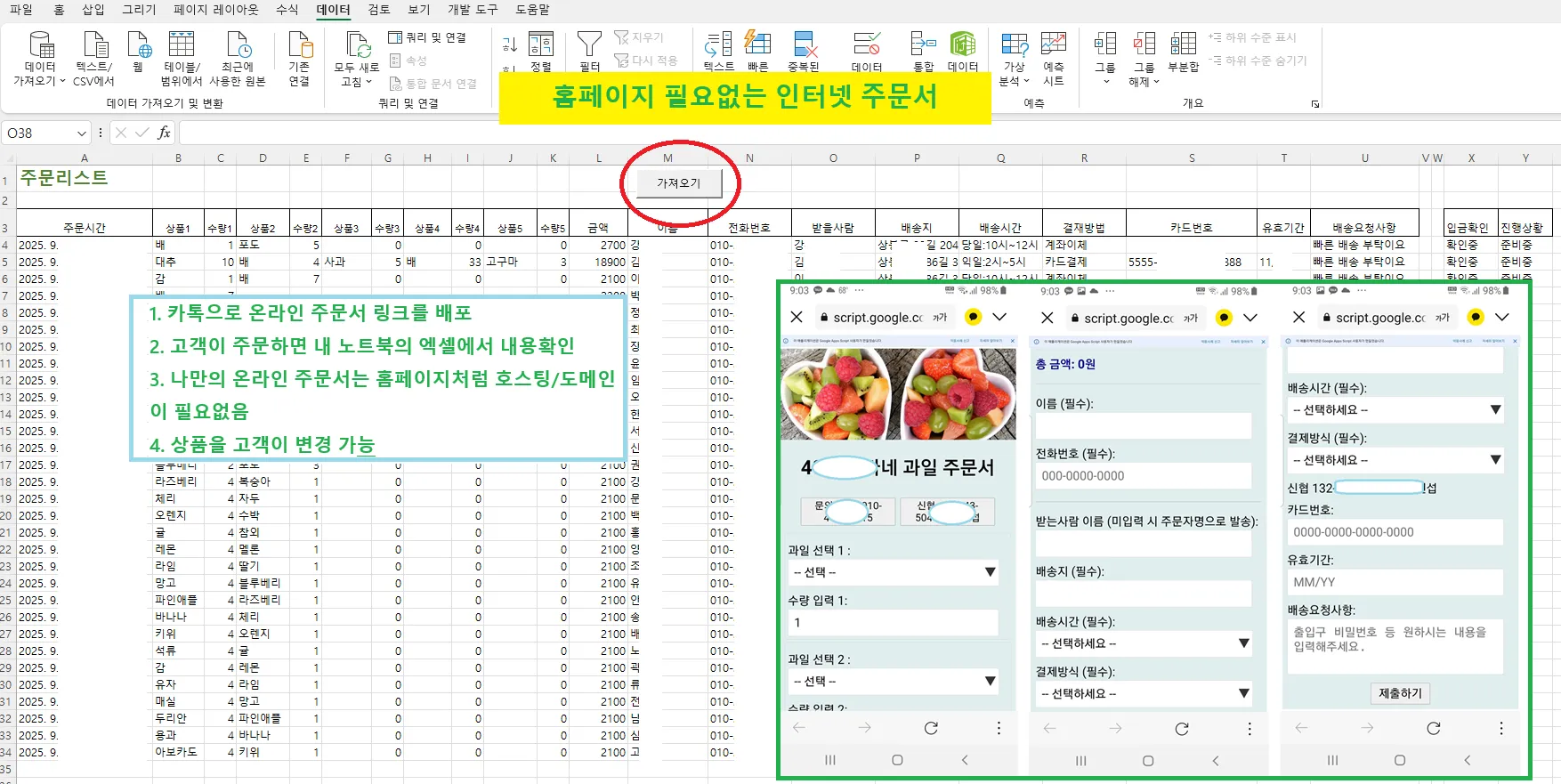The image size is (1561, 784).
Task: Switch to the 수식 ribbon tab
Action: (287, 10)
